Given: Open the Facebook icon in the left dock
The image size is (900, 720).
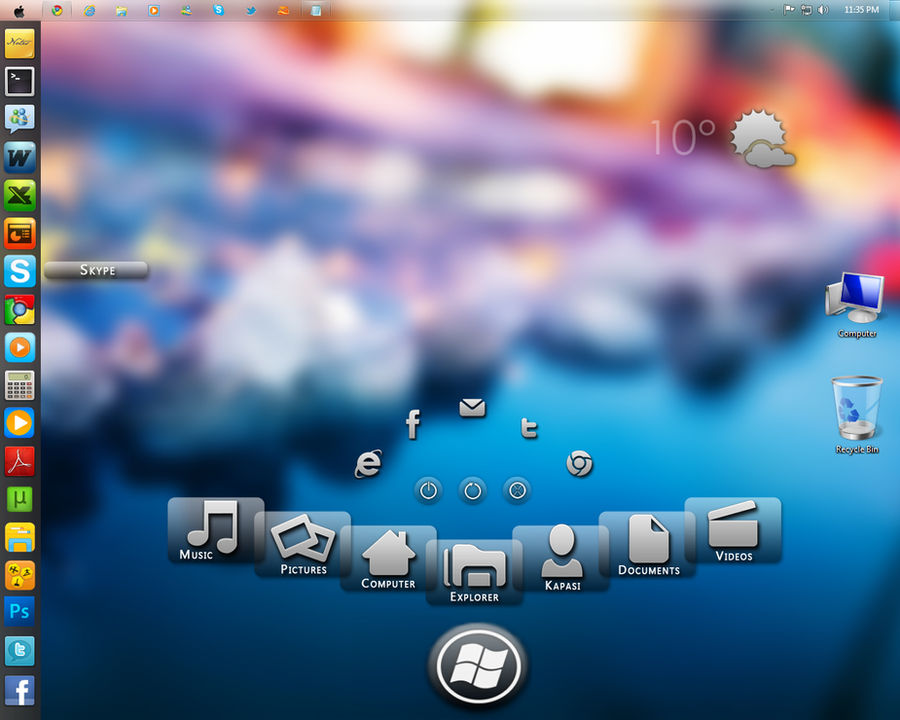Looking at the screenshot, I should (20, 690).
